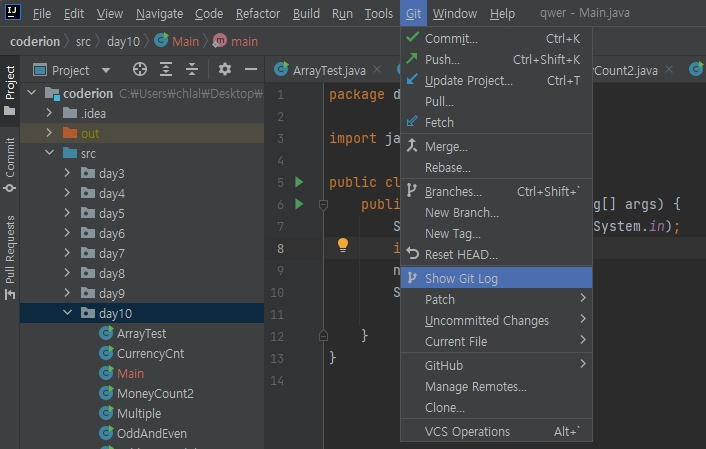Choose Merge... in Git menu
706x449 pixels.
(496, 146)
